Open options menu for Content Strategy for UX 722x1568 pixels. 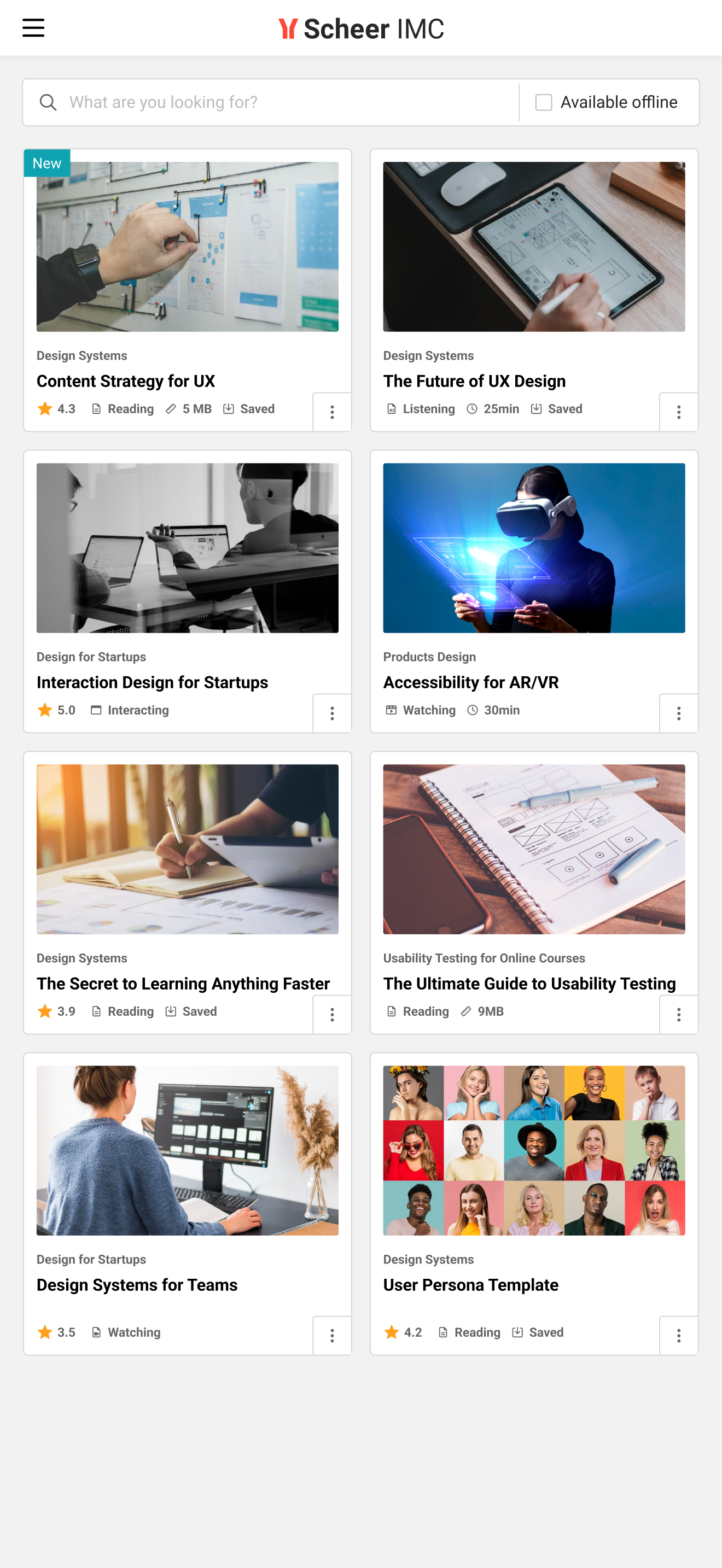(x=332, y=412)
